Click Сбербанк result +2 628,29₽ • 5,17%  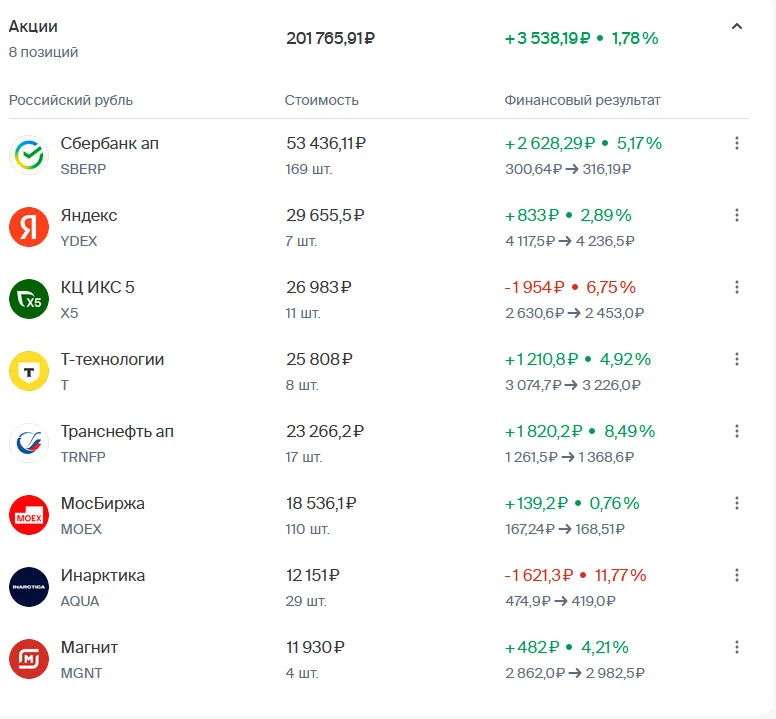583,144
